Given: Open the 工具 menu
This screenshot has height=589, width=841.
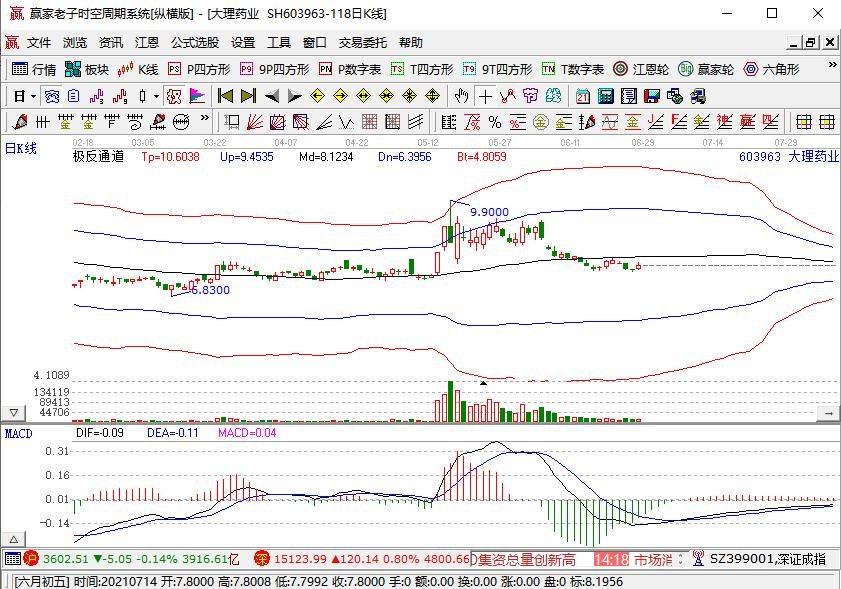Looking at the screenshot, I should [279, 42].
